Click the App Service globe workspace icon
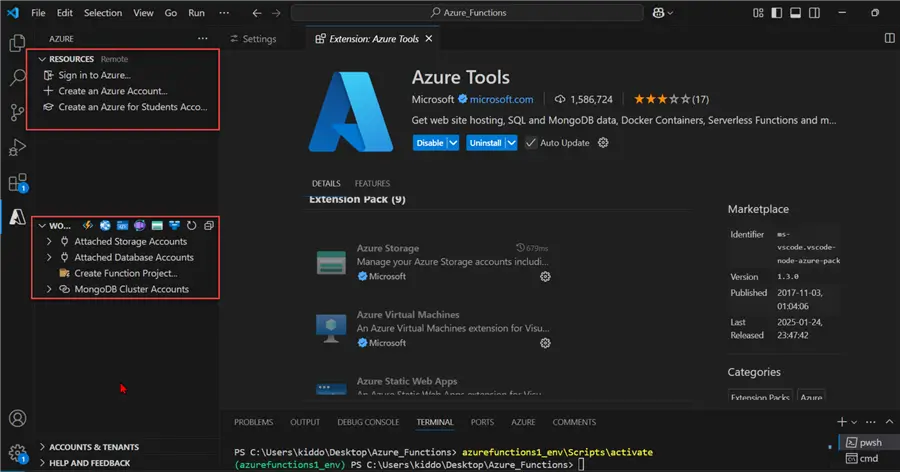Screen dimensions: 900x472 pos(105,226)
